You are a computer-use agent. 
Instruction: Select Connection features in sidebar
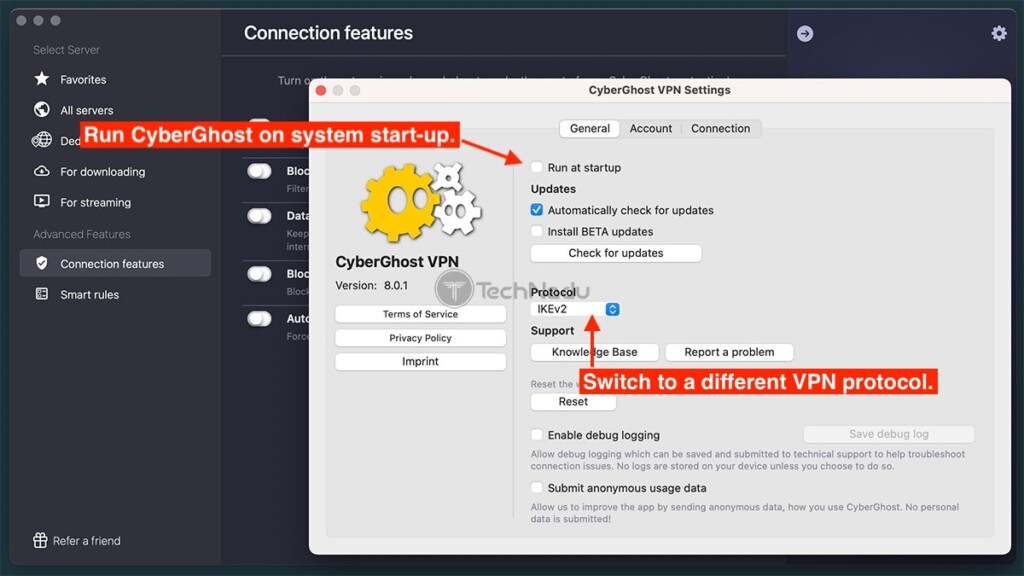click(x=115, y=263)
